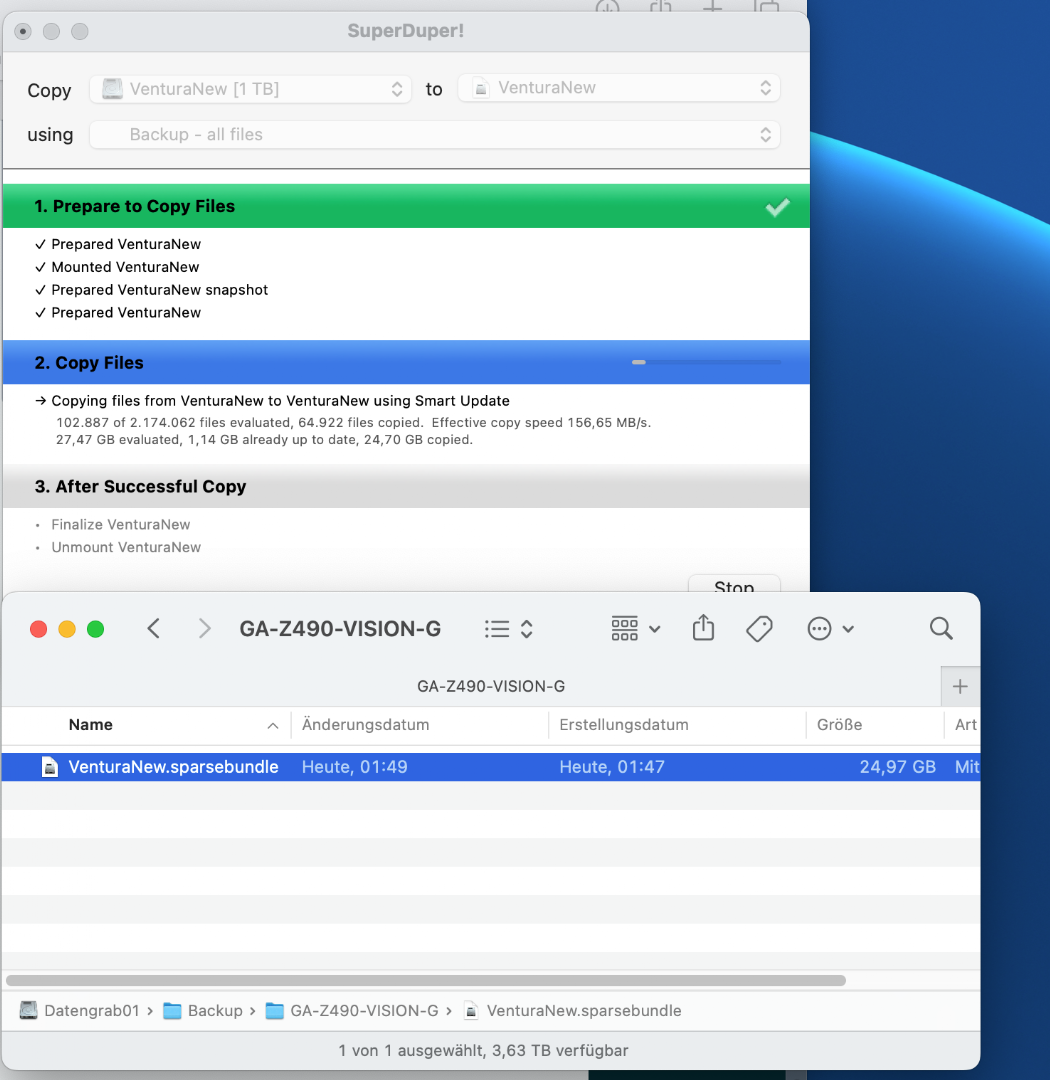Click creation date Heute, 01:47
1050x1080 pixels.
(x=612, y=767)
